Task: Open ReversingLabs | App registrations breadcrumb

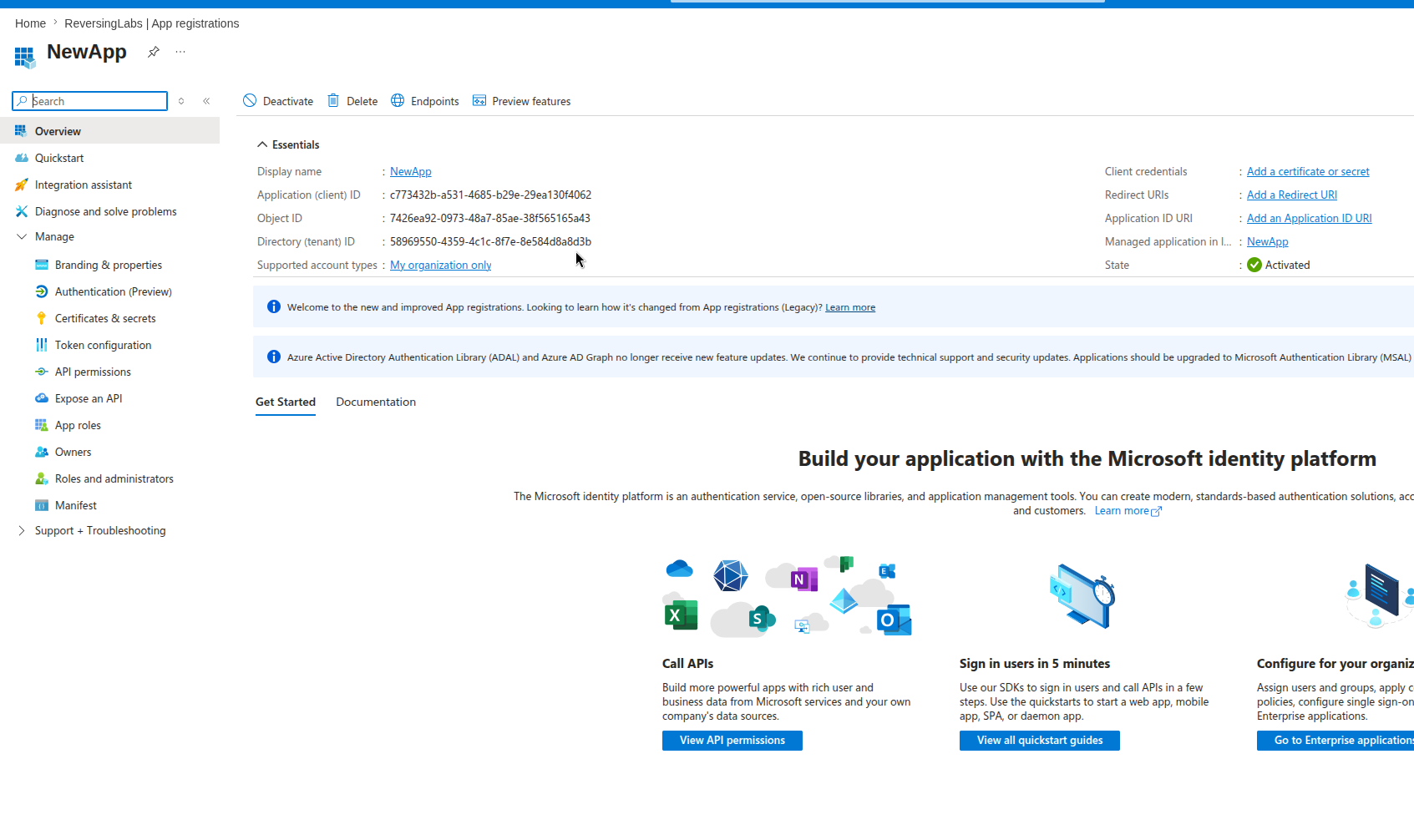Action: pos(152,23)
